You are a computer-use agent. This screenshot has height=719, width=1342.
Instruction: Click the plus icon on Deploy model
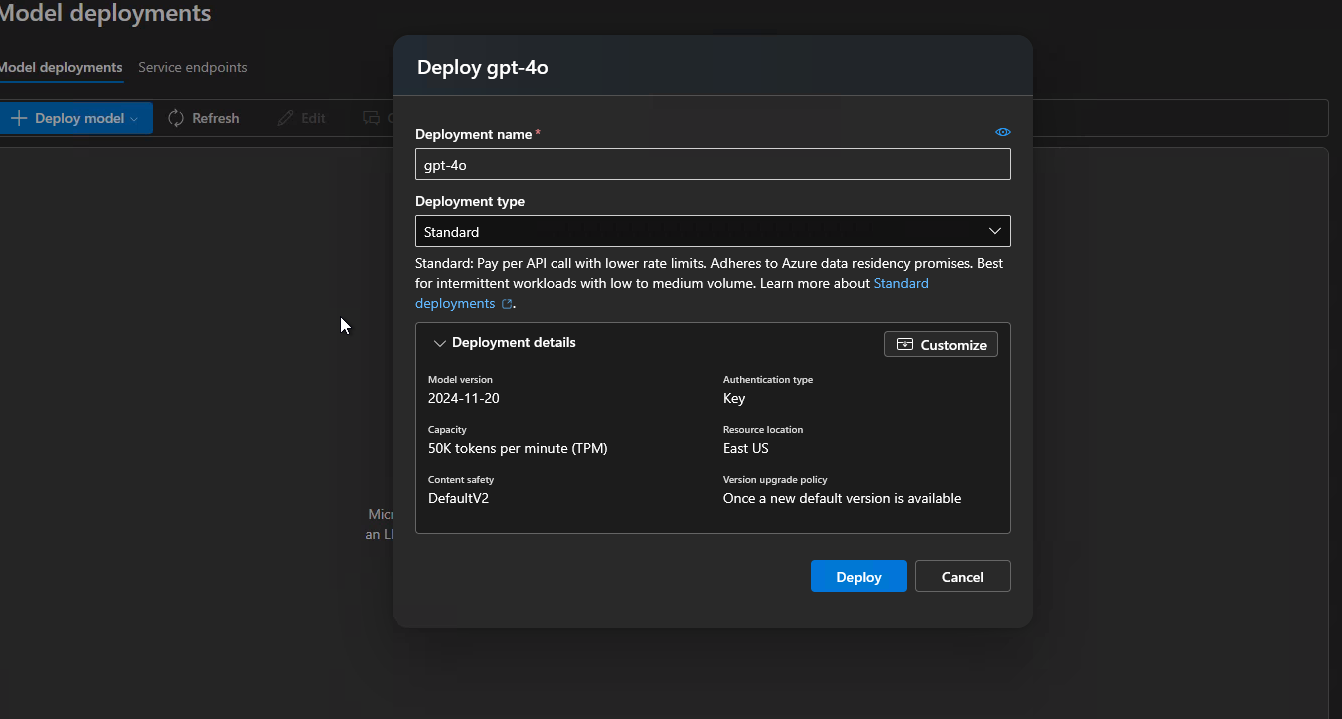coord(18,118)
